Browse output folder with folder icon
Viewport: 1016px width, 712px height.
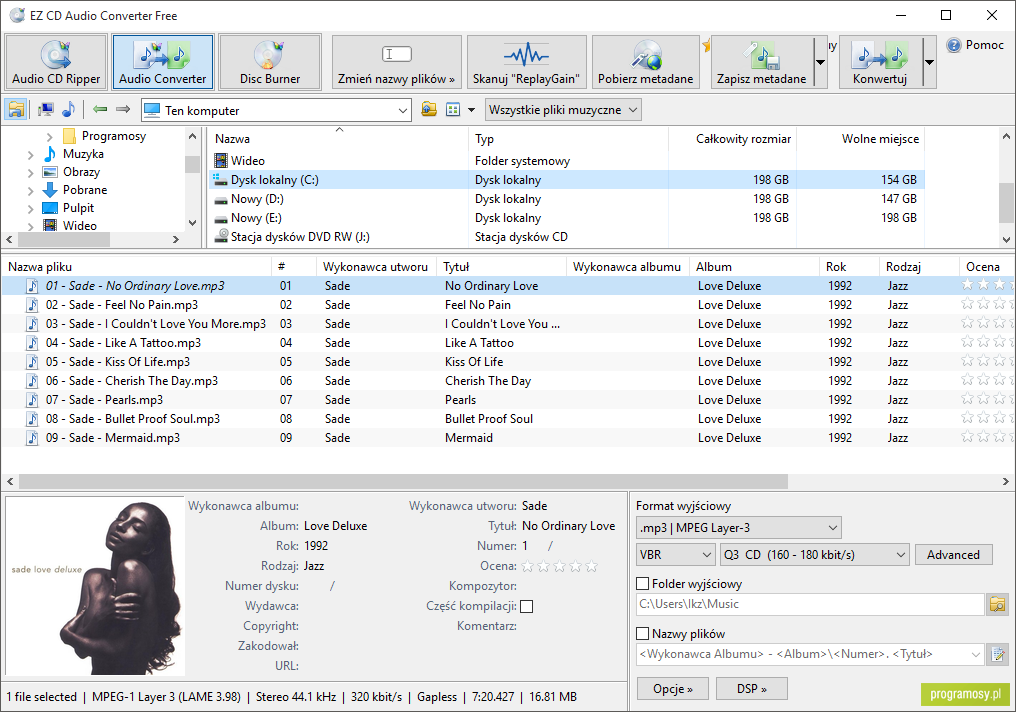point(998,604)
